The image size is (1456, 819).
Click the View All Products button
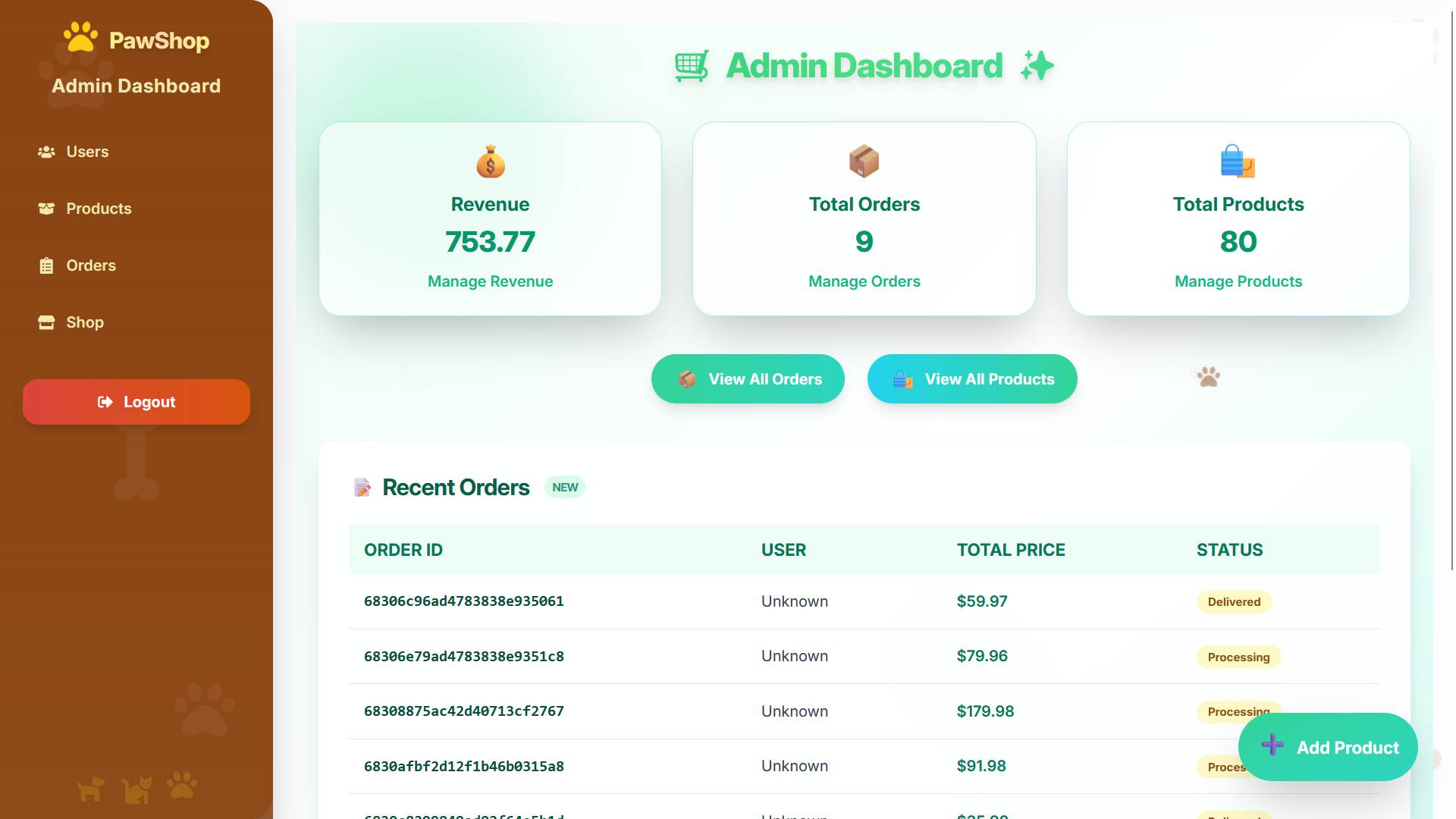[972, 379]
